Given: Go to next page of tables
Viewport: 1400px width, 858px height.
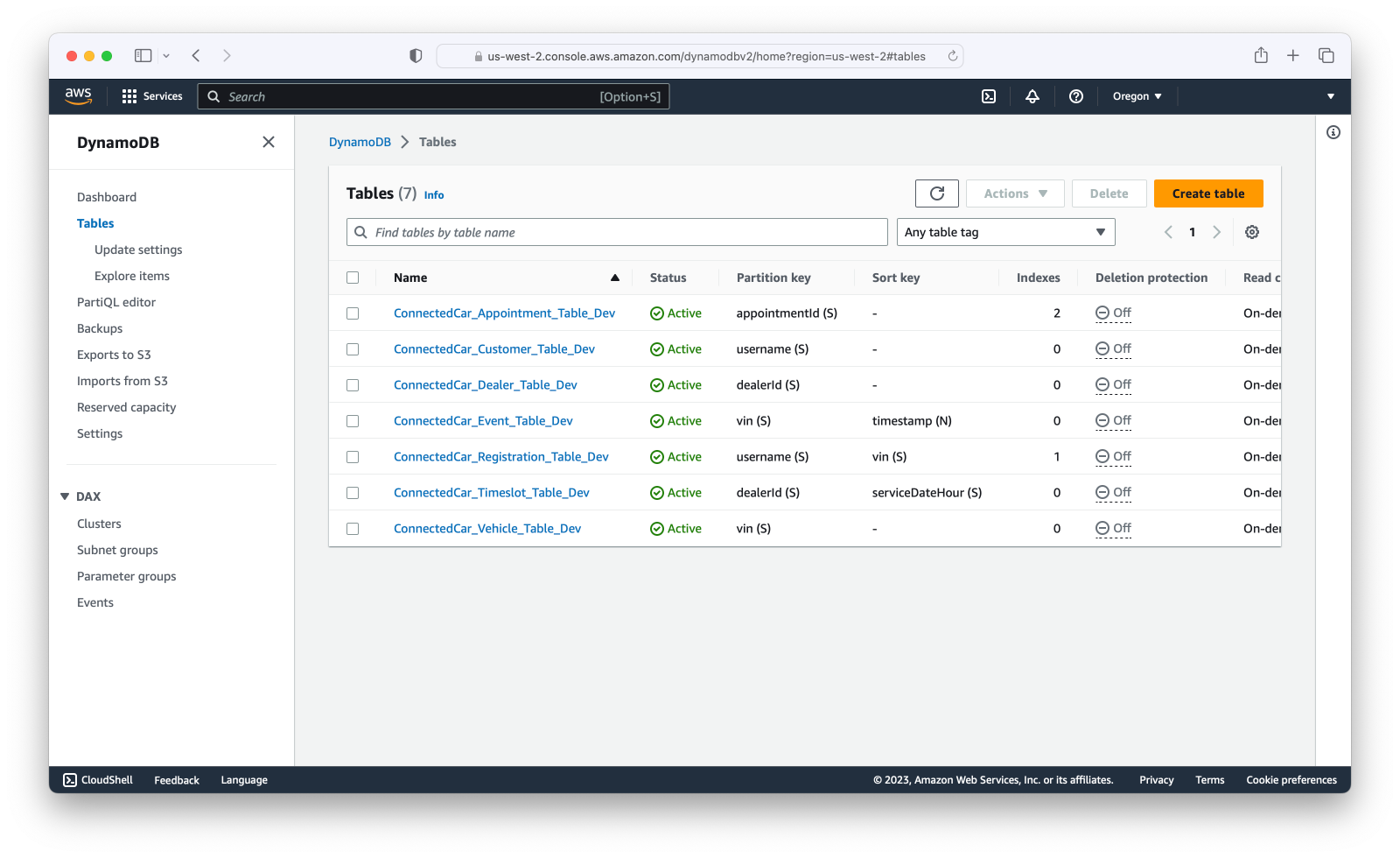Looking at the screenshot, I should click(1216, 232).
